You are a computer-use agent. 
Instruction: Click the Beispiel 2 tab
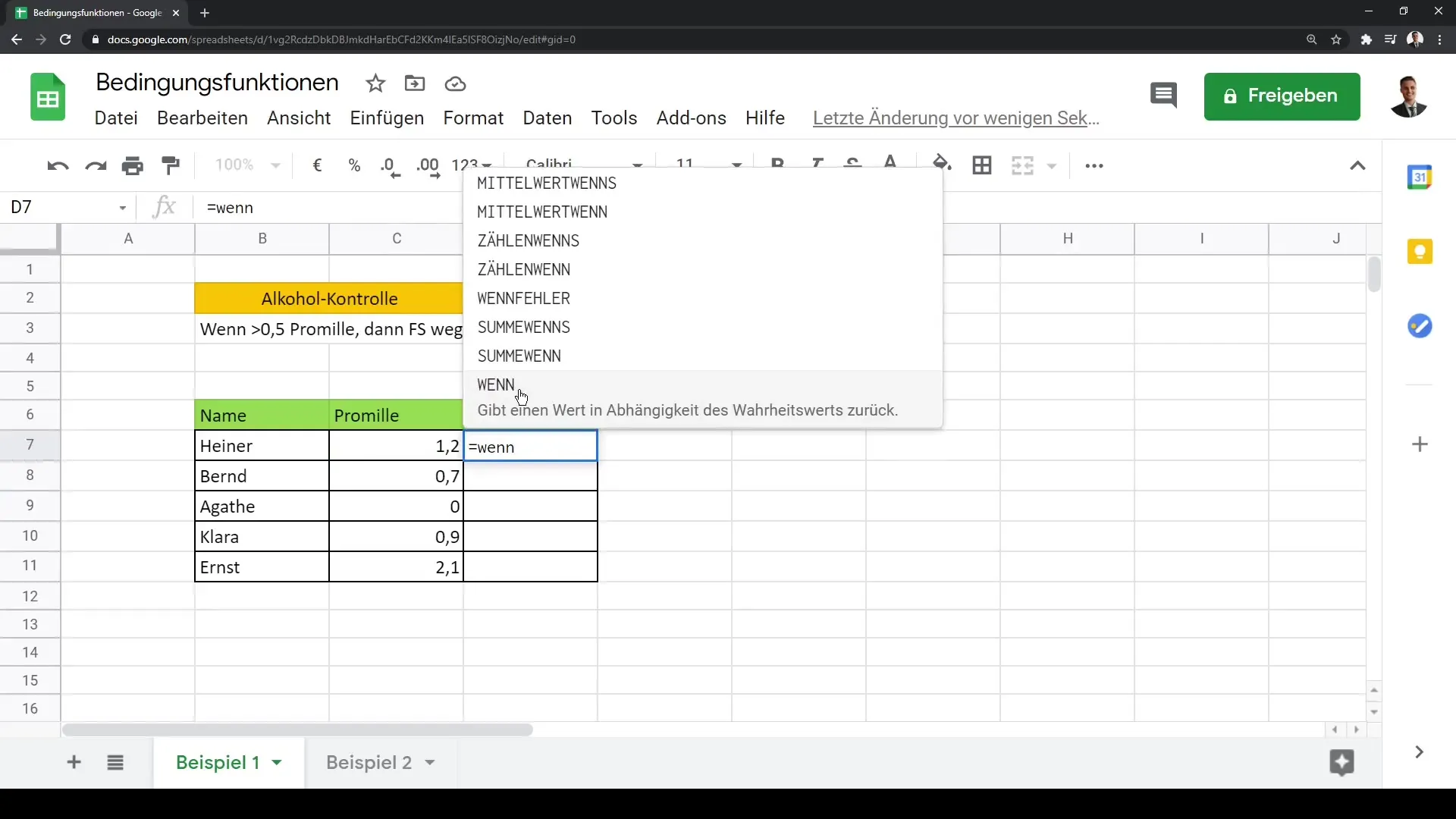point(368,762)
